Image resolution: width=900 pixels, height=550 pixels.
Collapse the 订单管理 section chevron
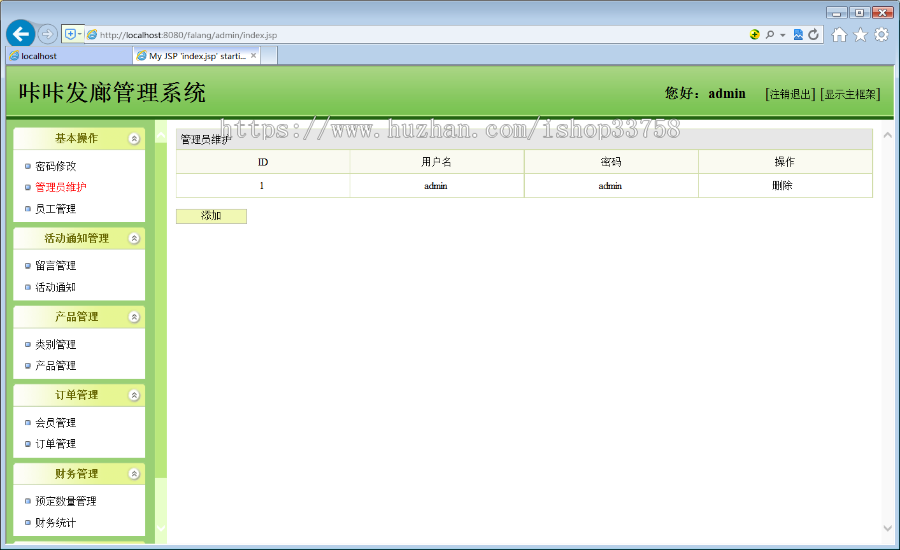coord(134,395)
